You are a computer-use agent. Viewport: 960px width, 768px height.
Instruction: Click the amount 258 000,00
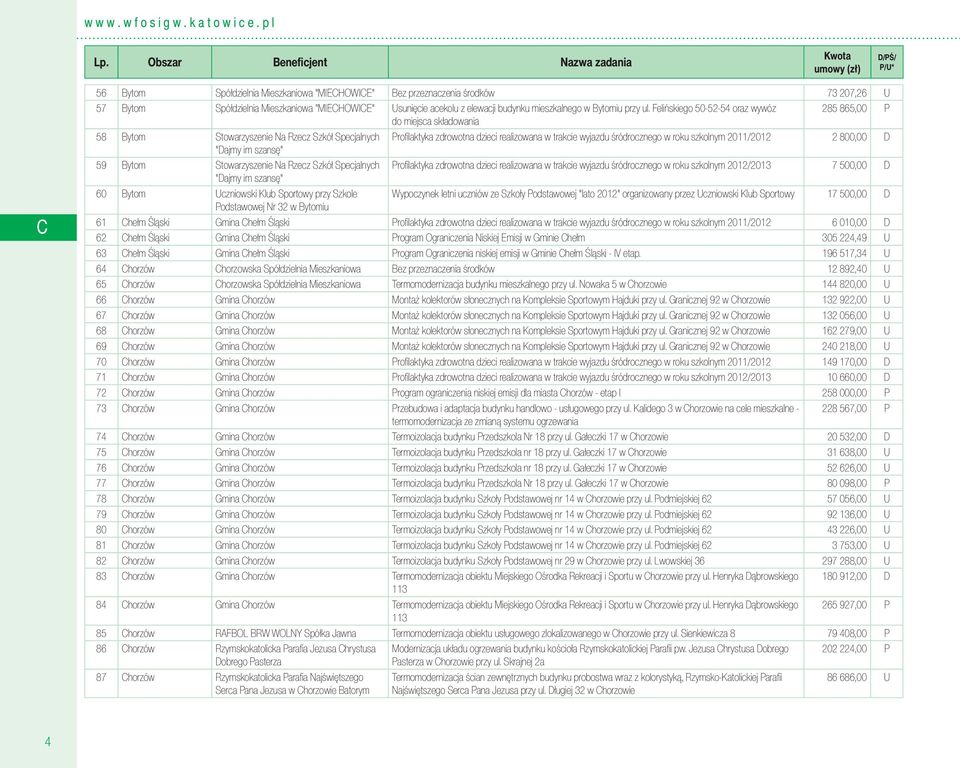(x=844, y=393)
